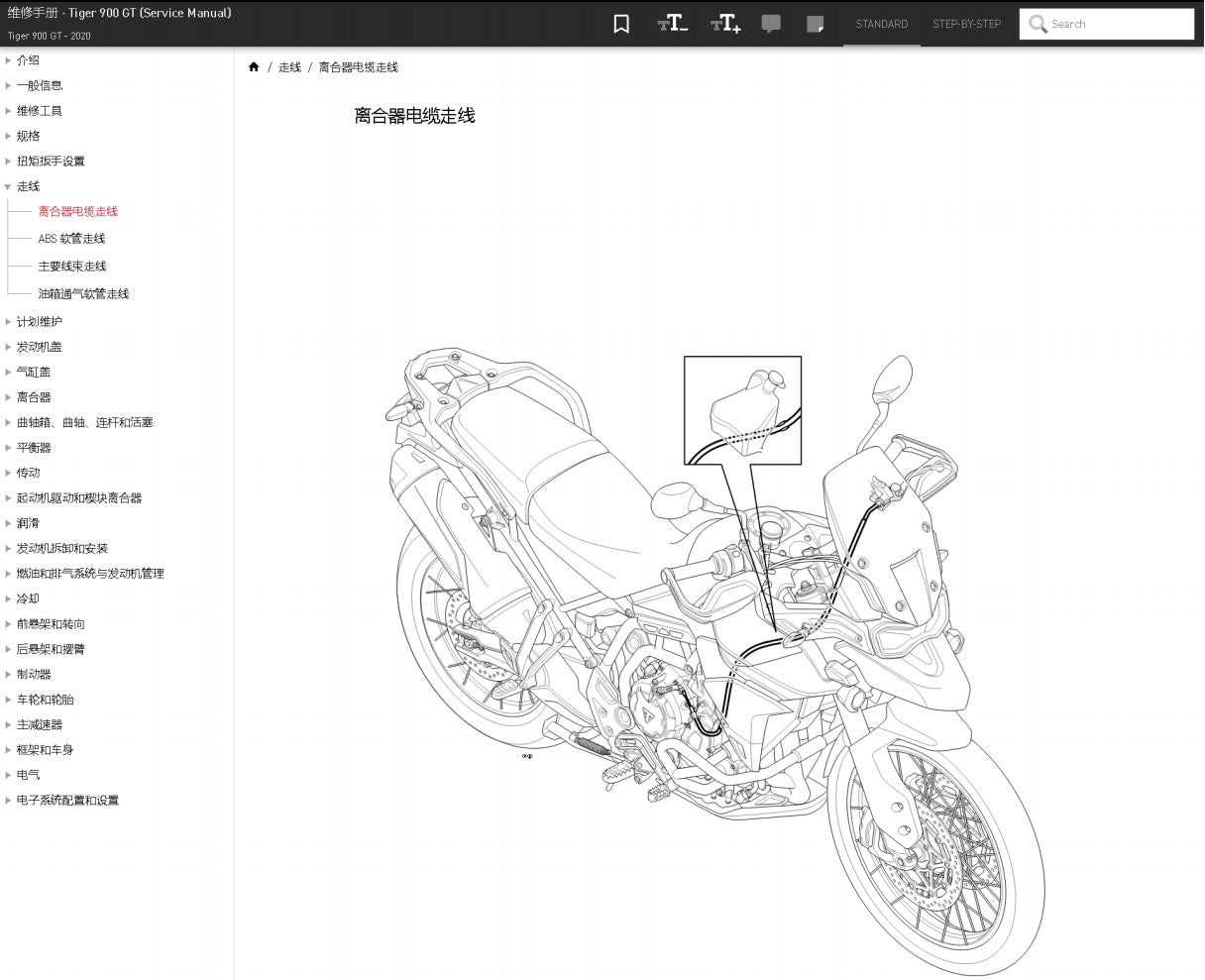Click 走线 in the breadcrumb trail
The image size is (1205, 980).
point(289,66)
